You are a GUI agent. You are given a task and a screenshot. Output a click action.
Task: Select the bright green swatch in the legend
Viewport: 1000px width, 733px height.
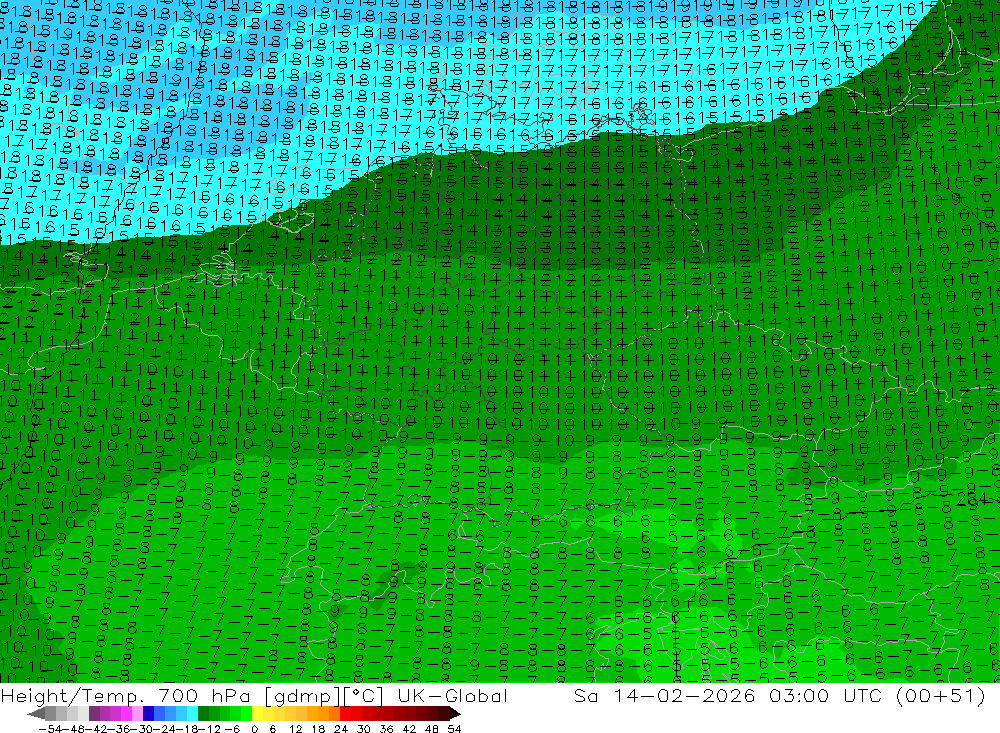point(246,713)
